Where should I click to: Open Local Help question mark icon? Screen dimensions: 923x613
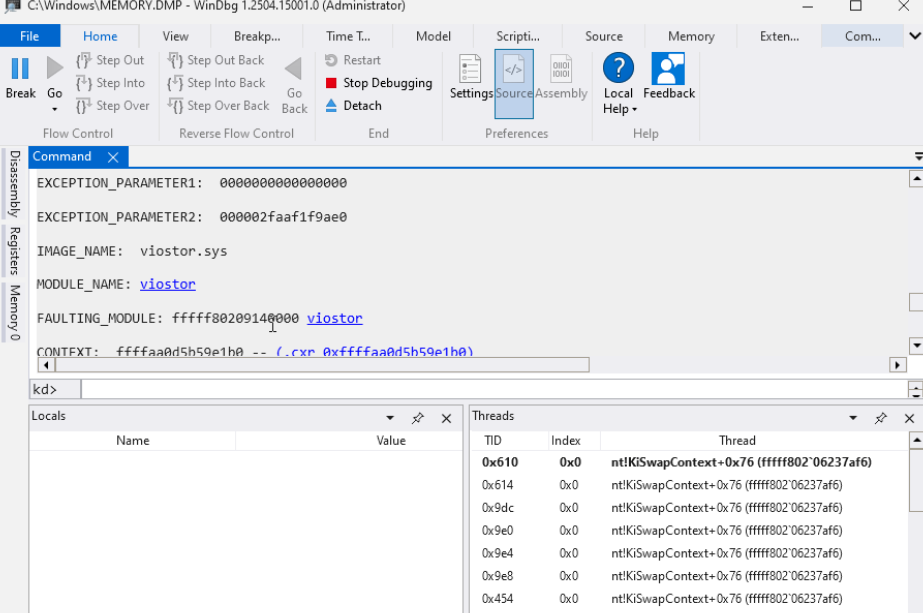pyautogui.click(x=618, y=68)
